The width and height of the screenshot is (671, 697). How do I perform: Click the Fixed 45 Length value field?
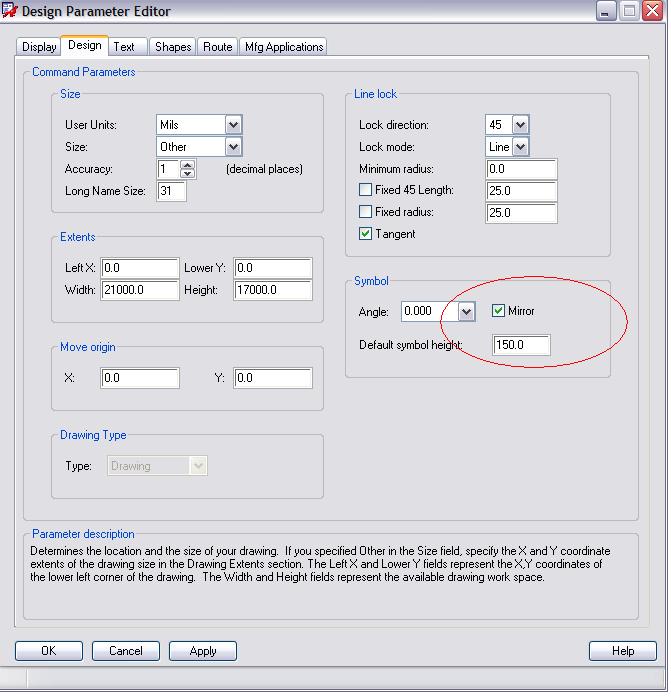click(x=521, y=191)
